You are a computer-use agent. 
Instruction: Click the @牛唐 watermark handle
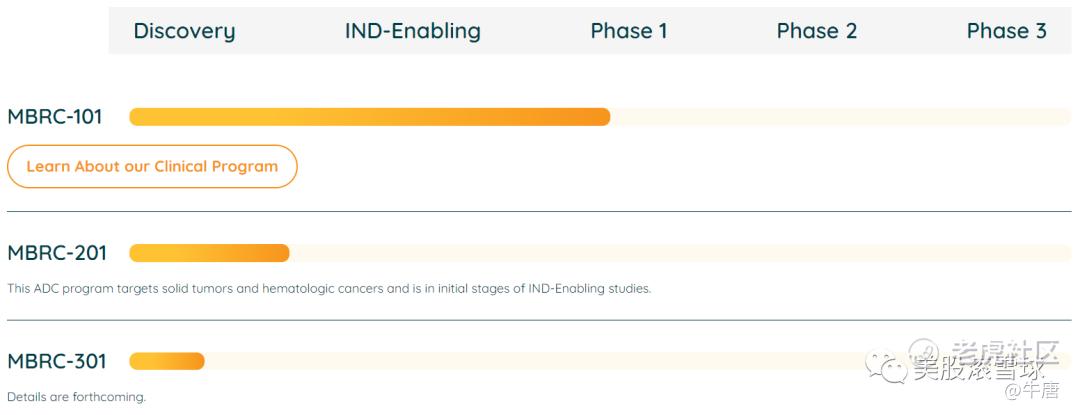1031,390
